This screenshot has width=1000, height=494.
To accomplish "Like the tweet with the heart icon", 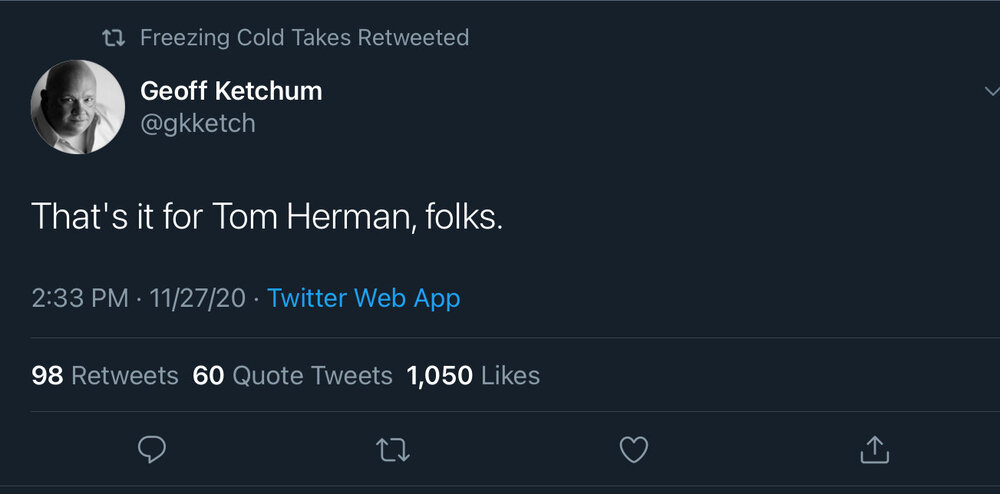I will click(x=634, y=450).
